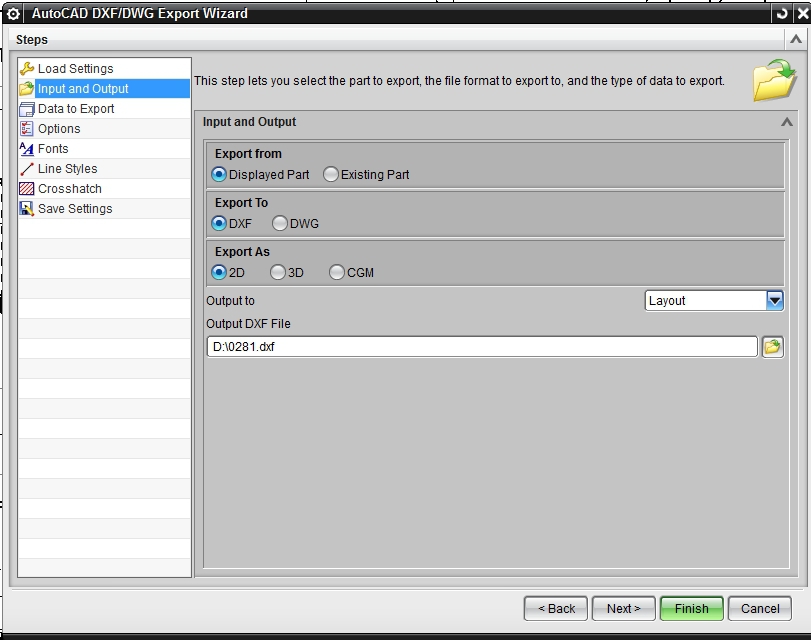This screenshot has width=811, height=640.
Task: Click the Finish button
Action: (x=692, y=608)
